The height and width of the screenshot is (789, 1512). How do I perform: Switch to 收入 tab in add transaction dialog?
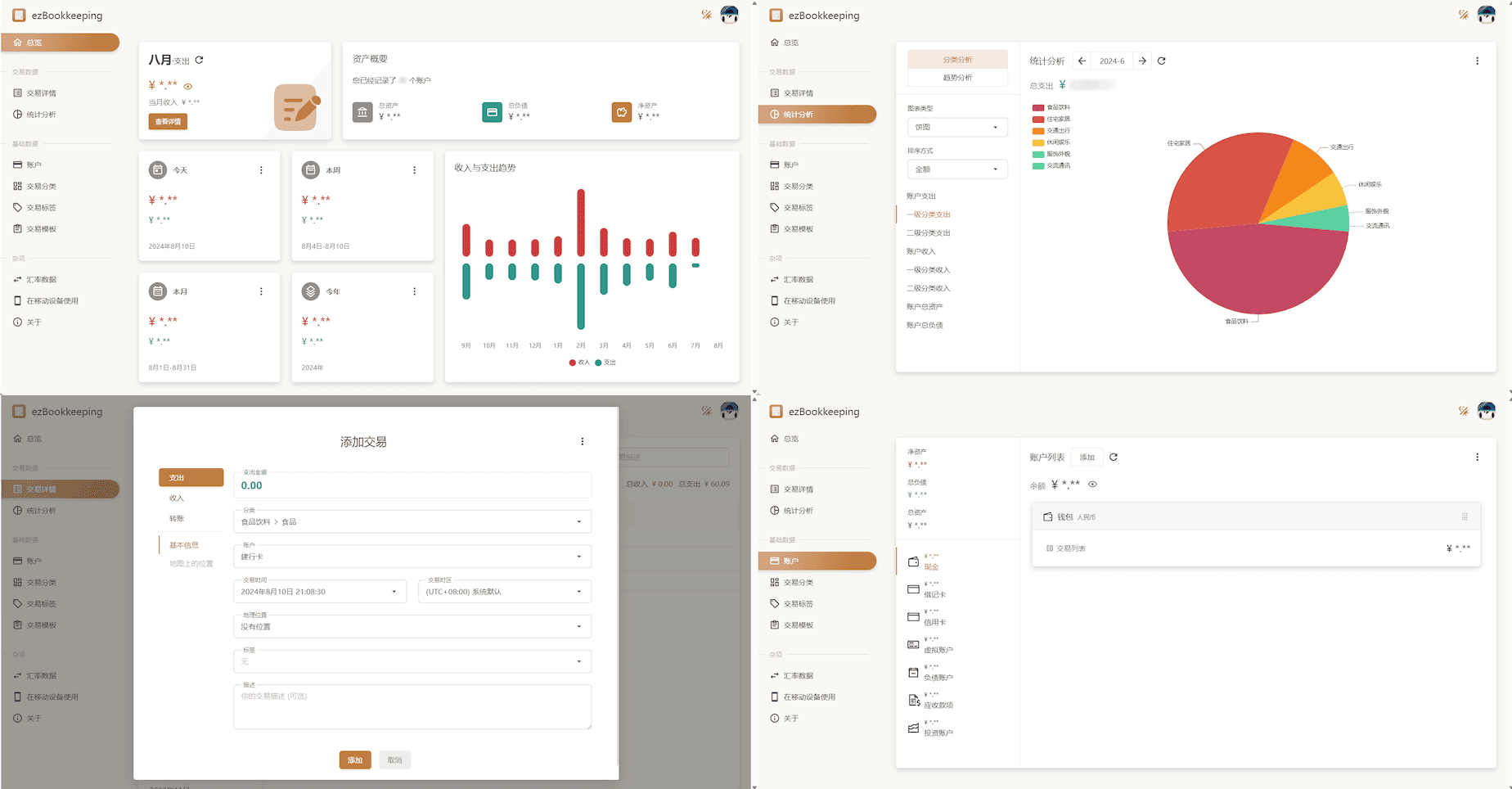point(175,497)
